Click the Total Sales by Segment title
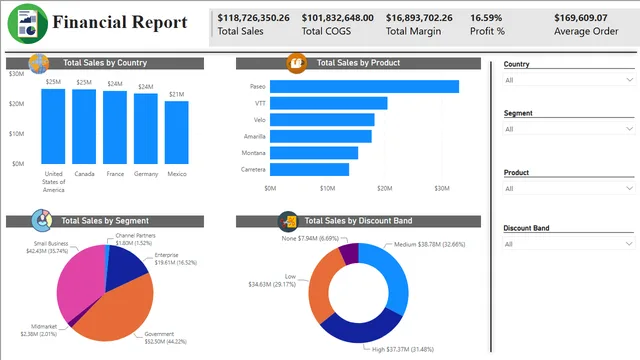This screenshot has height=360, width=640. tap(105, 221)
